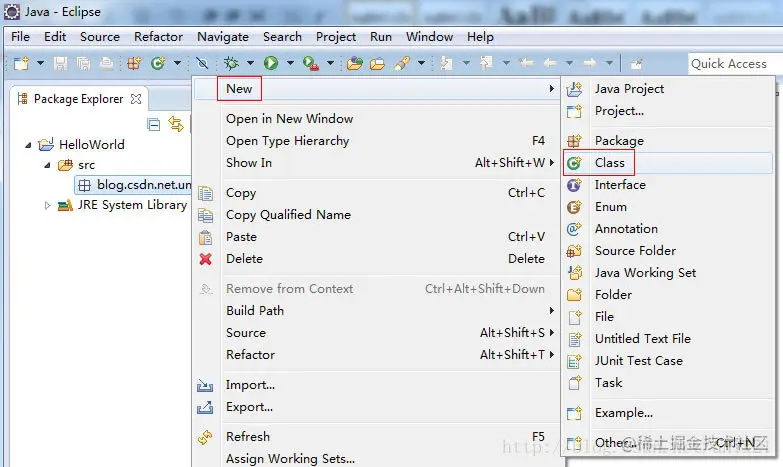Open the New wizard dropdown arrow
Viewport: 783px width, 467px height.
click(x=40, y=63)
